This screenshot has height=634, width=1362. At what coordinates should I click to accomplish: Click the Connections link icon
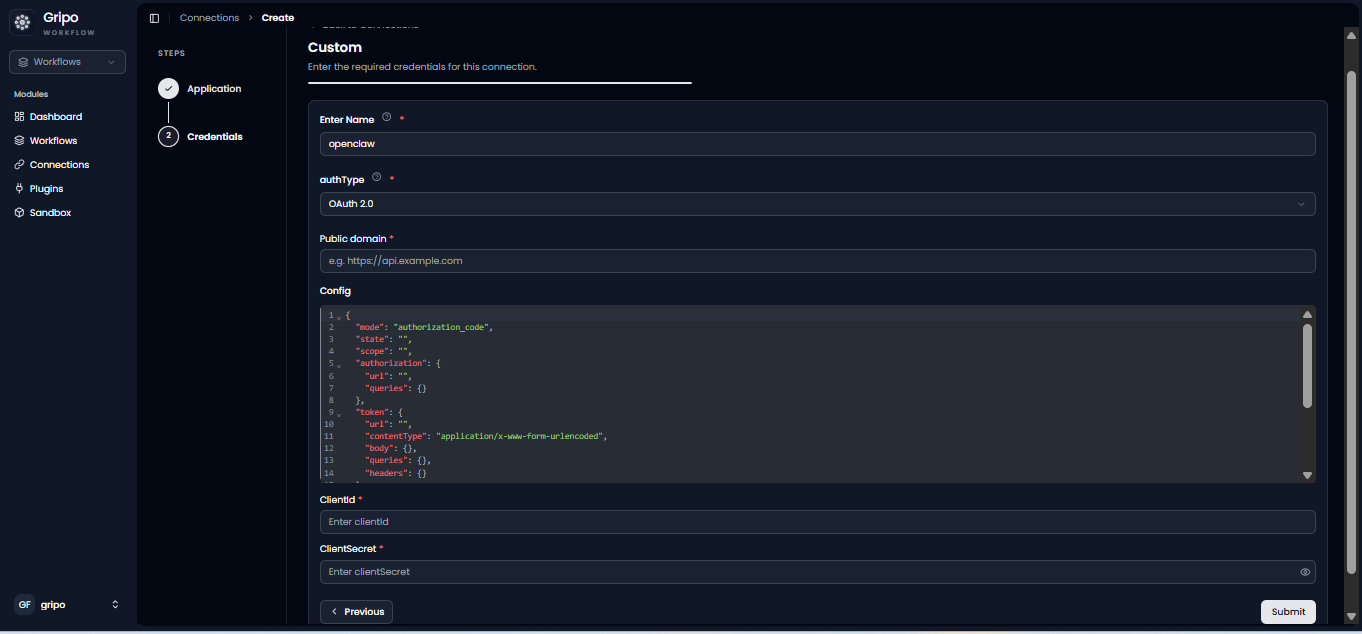[20, 165]
